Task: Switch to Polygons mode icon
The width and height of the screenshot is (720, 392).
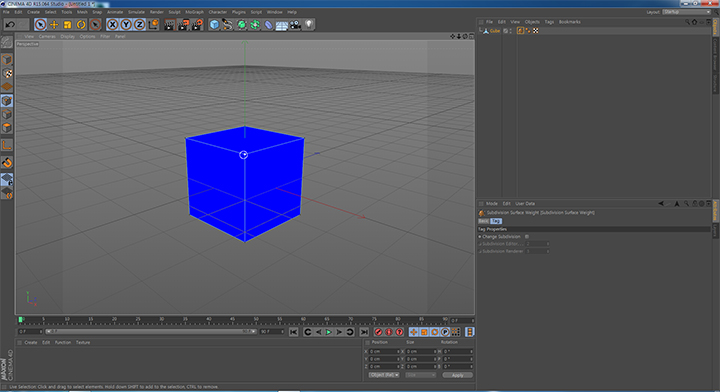Action: (x=7, y=128)
